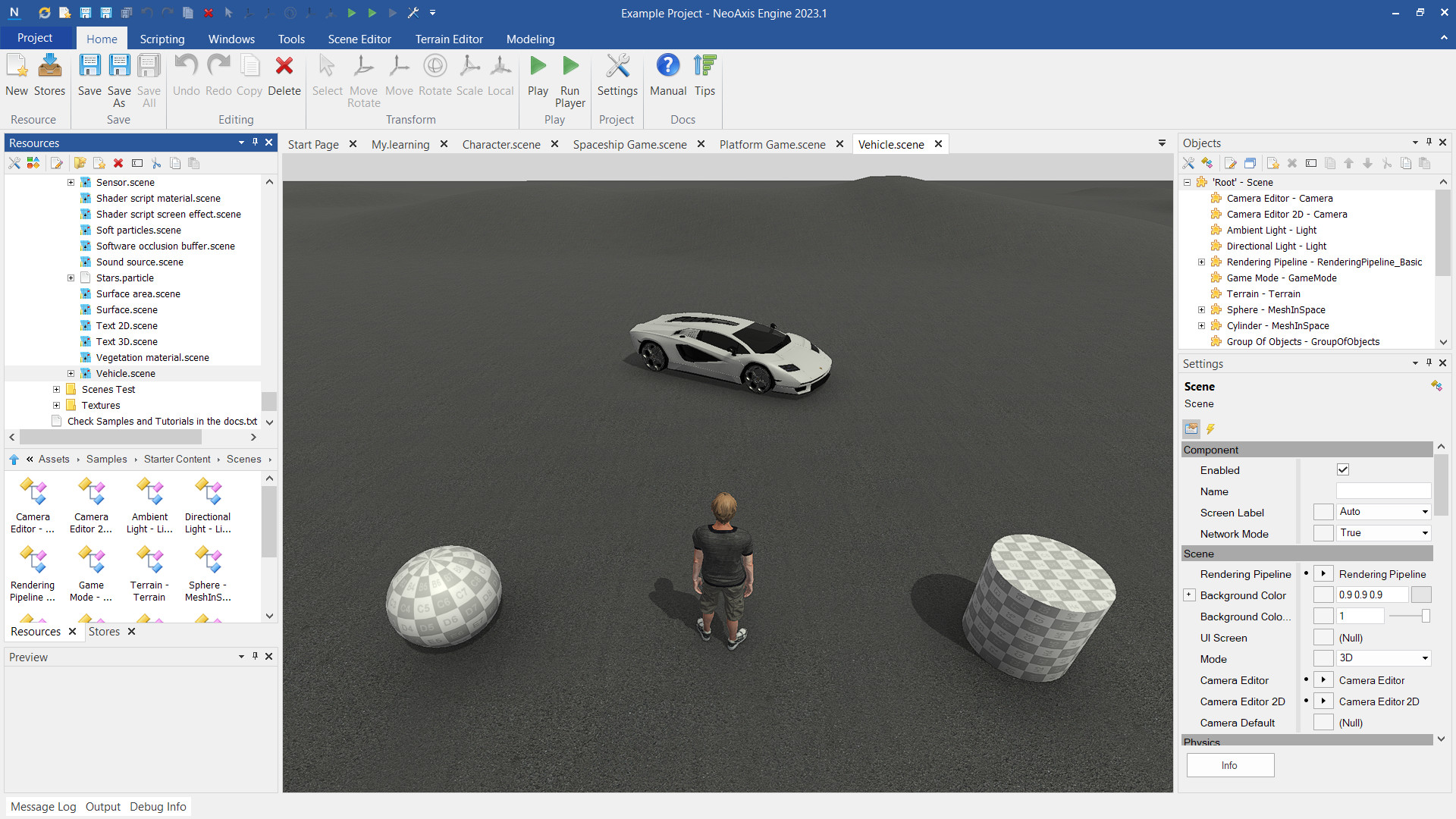Click the Tips icon in Docs group
The height and width of the screenshot is (819, 1456).
[704, 67]
